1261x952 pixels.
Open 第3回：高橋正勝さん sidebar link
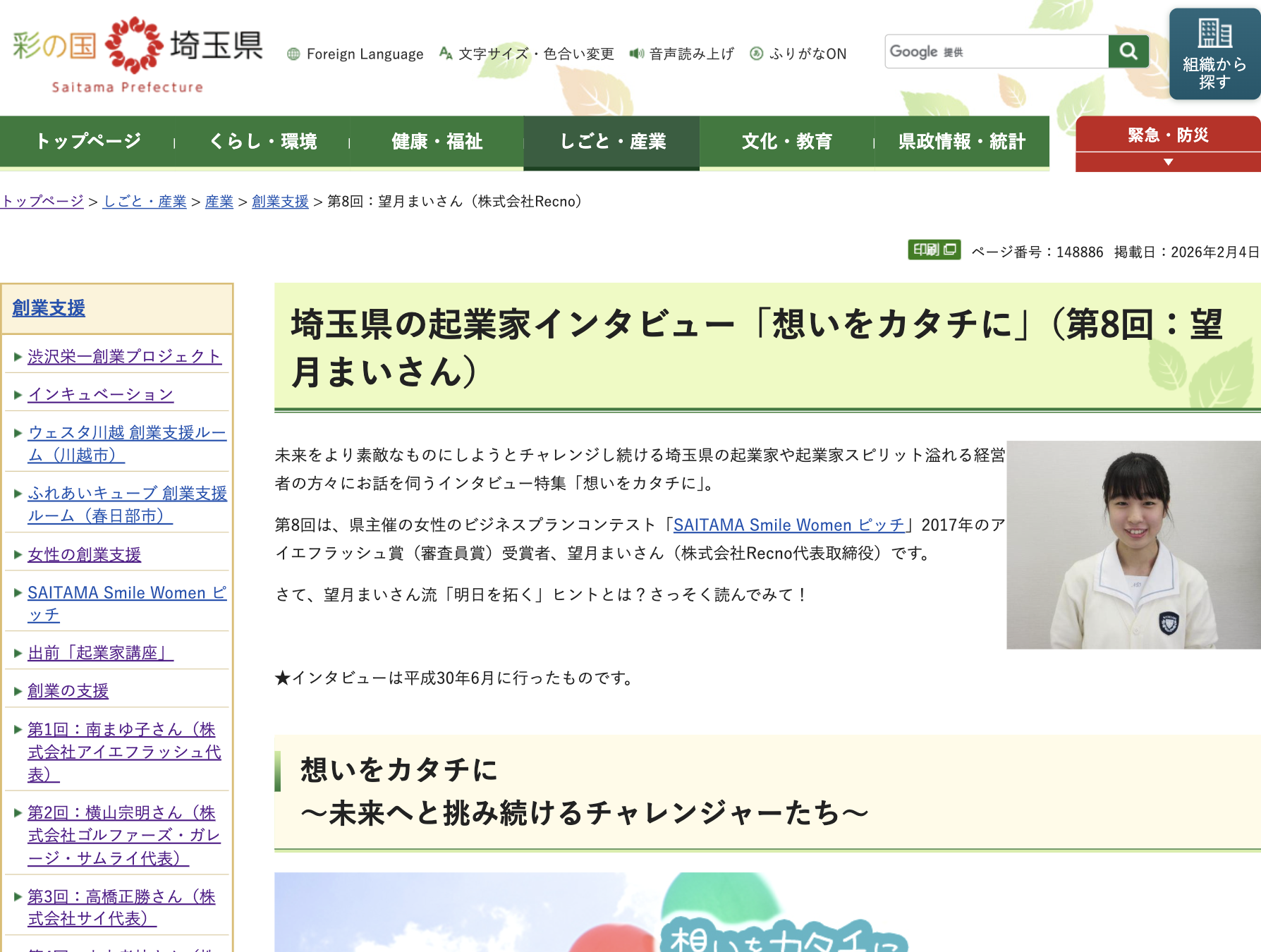(x=121, y=908)
